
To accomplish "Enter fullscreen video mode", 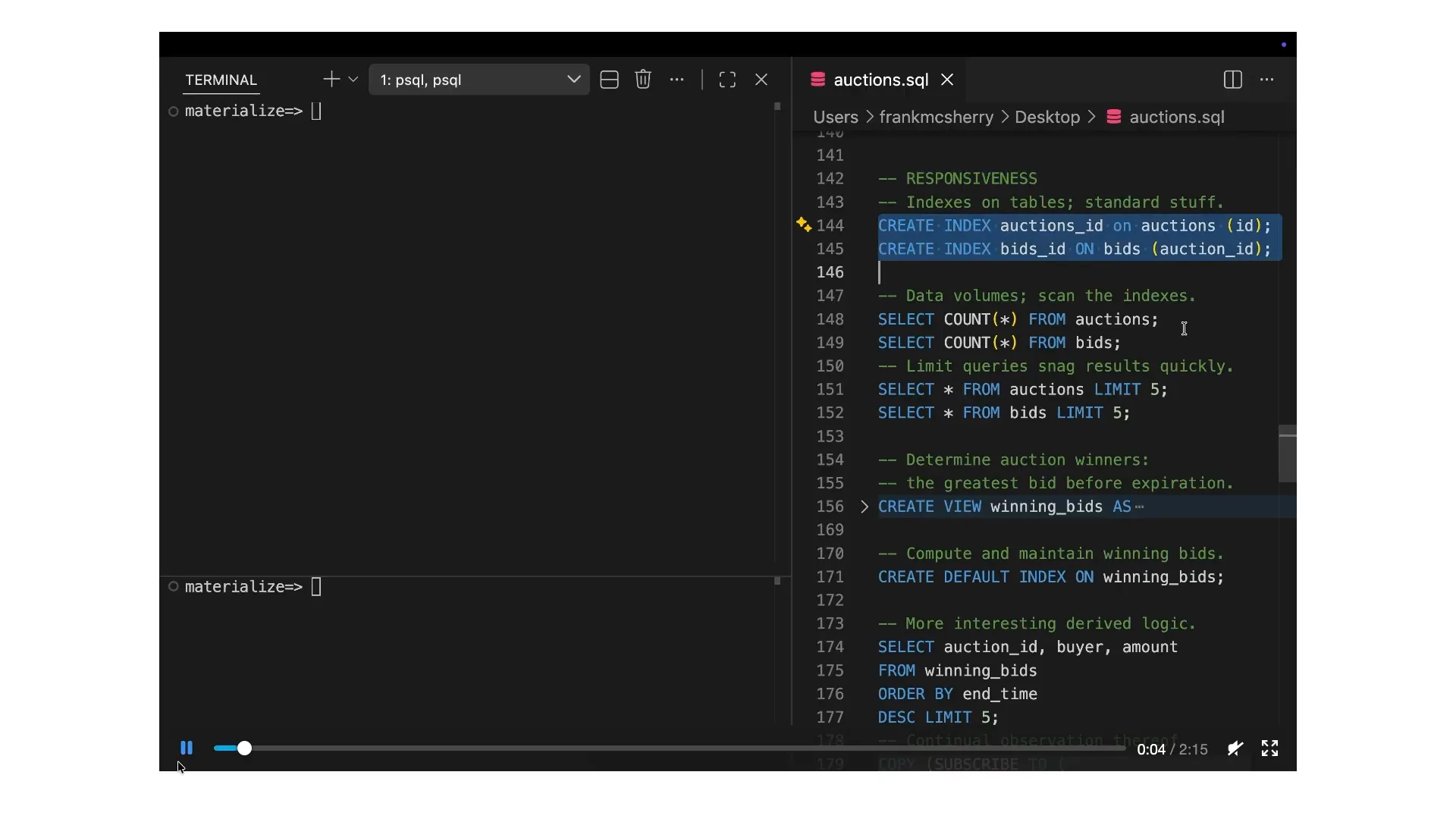I will [x=1269, y=748].
